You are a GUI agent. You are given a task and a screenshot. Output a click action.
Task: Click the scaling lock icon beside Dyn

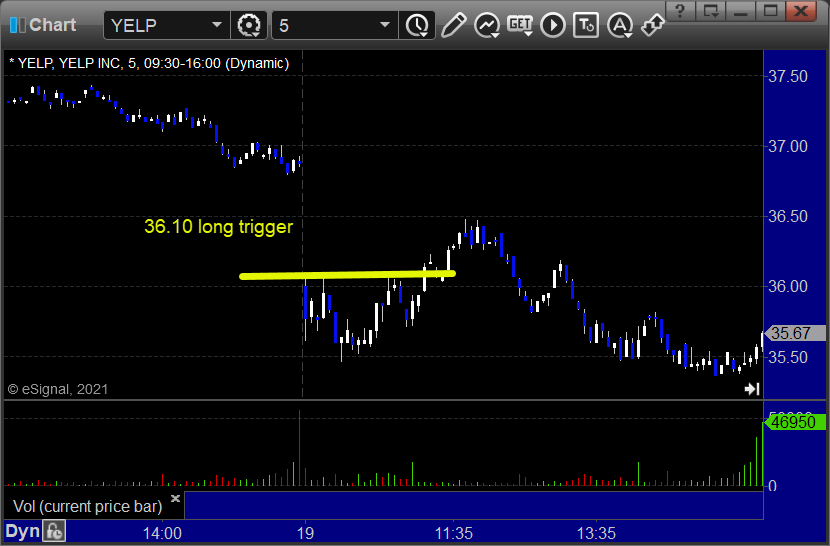[54, 531]
